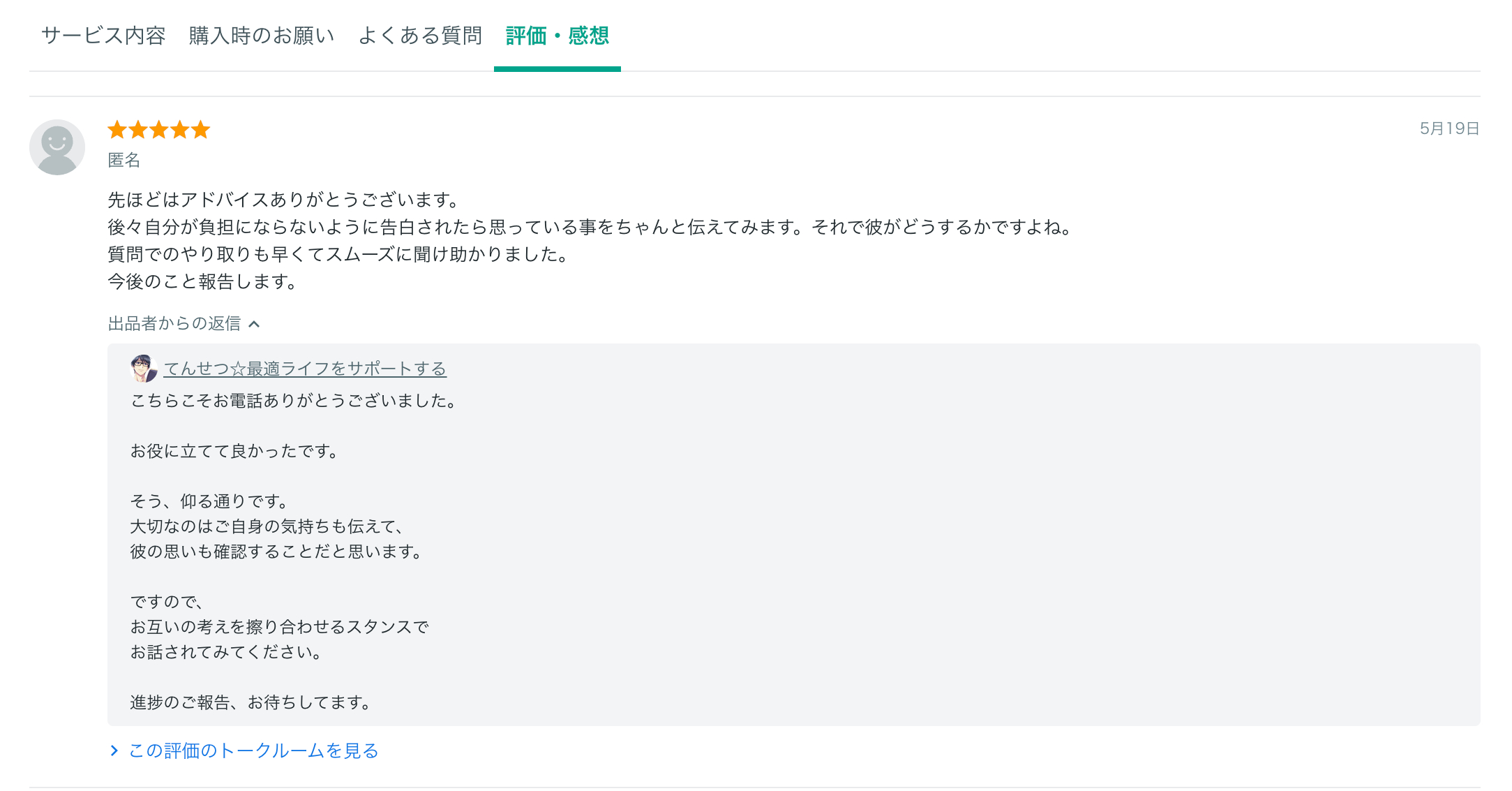Click the middle star of the five-star rating
The height and width of the screenshot is (791, 1512).
coord(158,129)
